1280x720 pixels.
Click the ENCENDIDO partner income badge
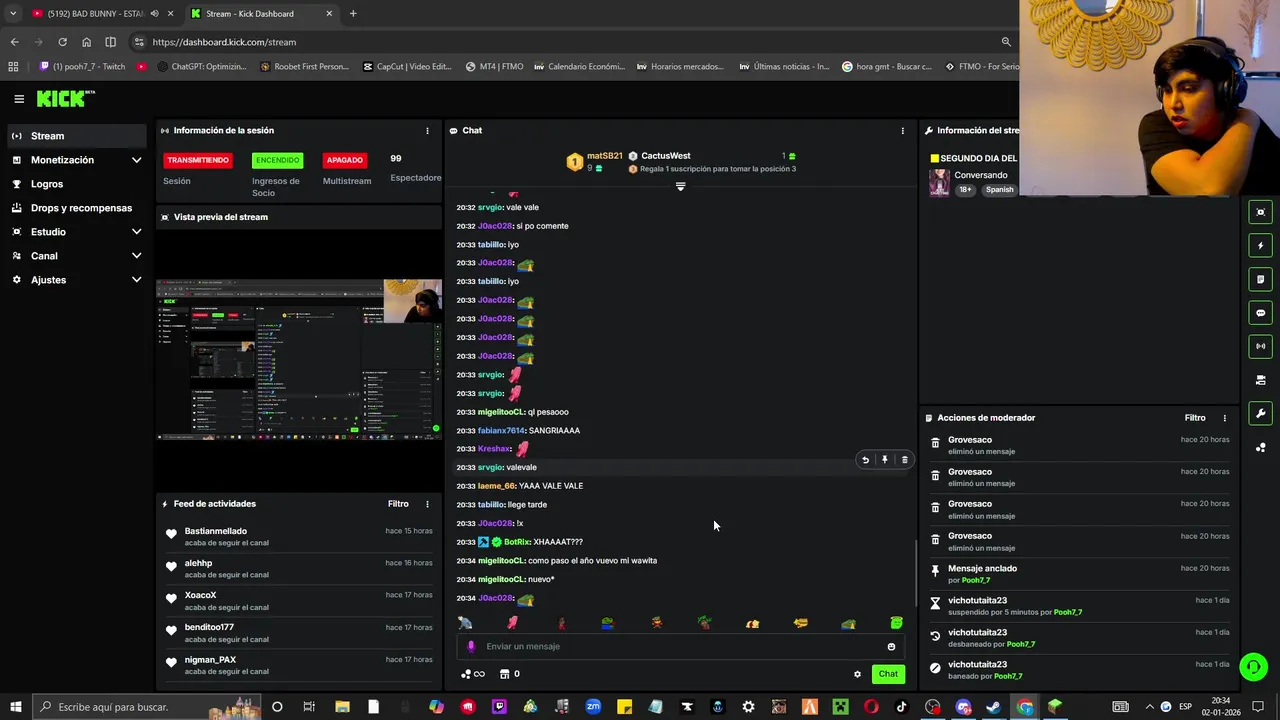pos(277,160)
